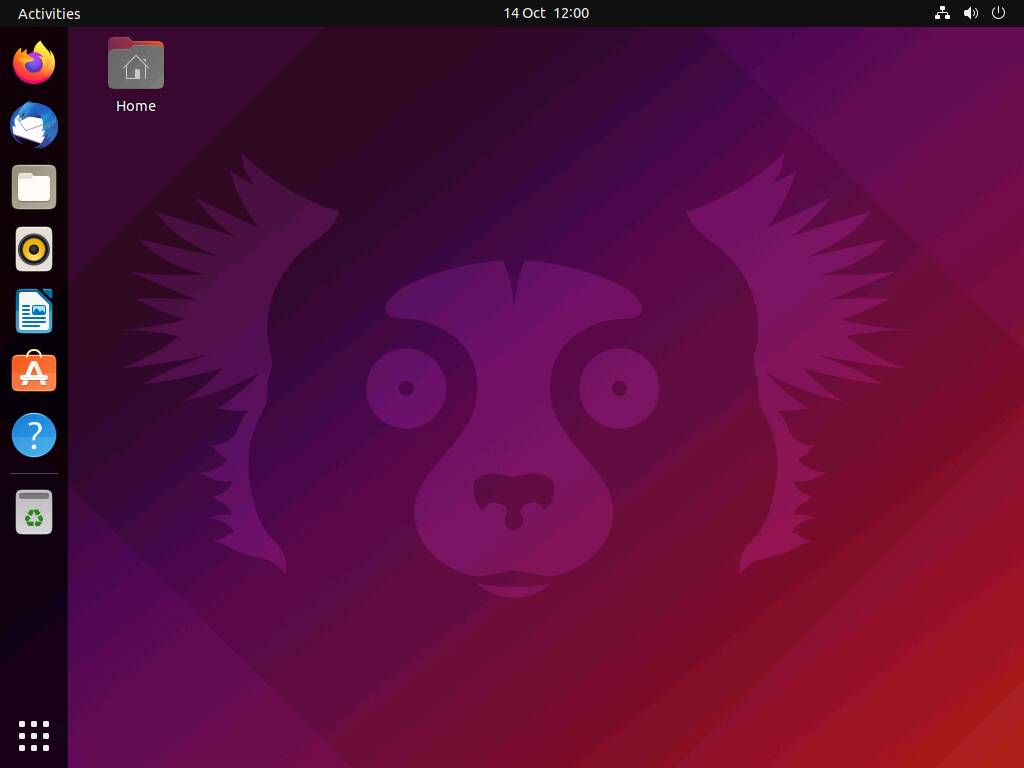
Task: Open LibreOffice Writer from the dock
Action: [34, 311]
